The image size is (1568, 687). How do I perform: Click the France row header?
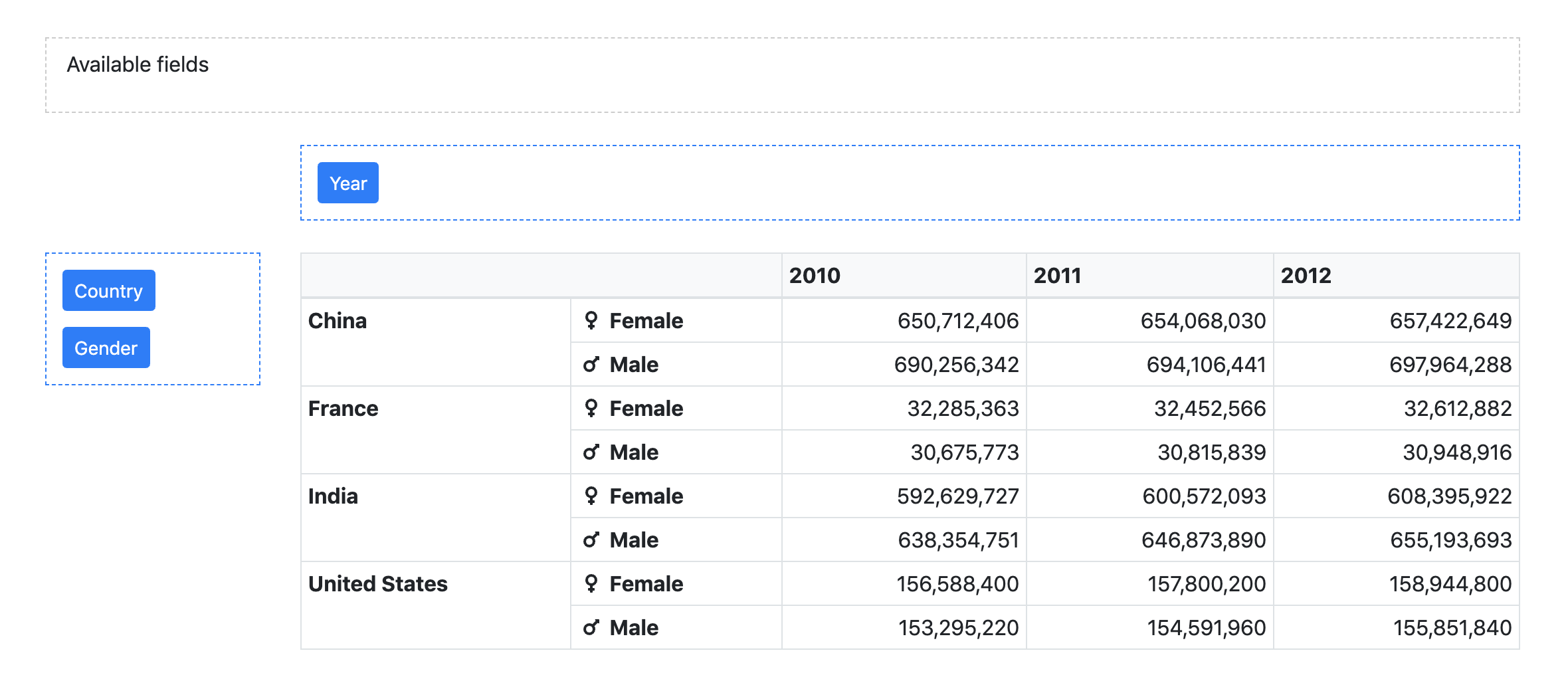tap(436, 430)
